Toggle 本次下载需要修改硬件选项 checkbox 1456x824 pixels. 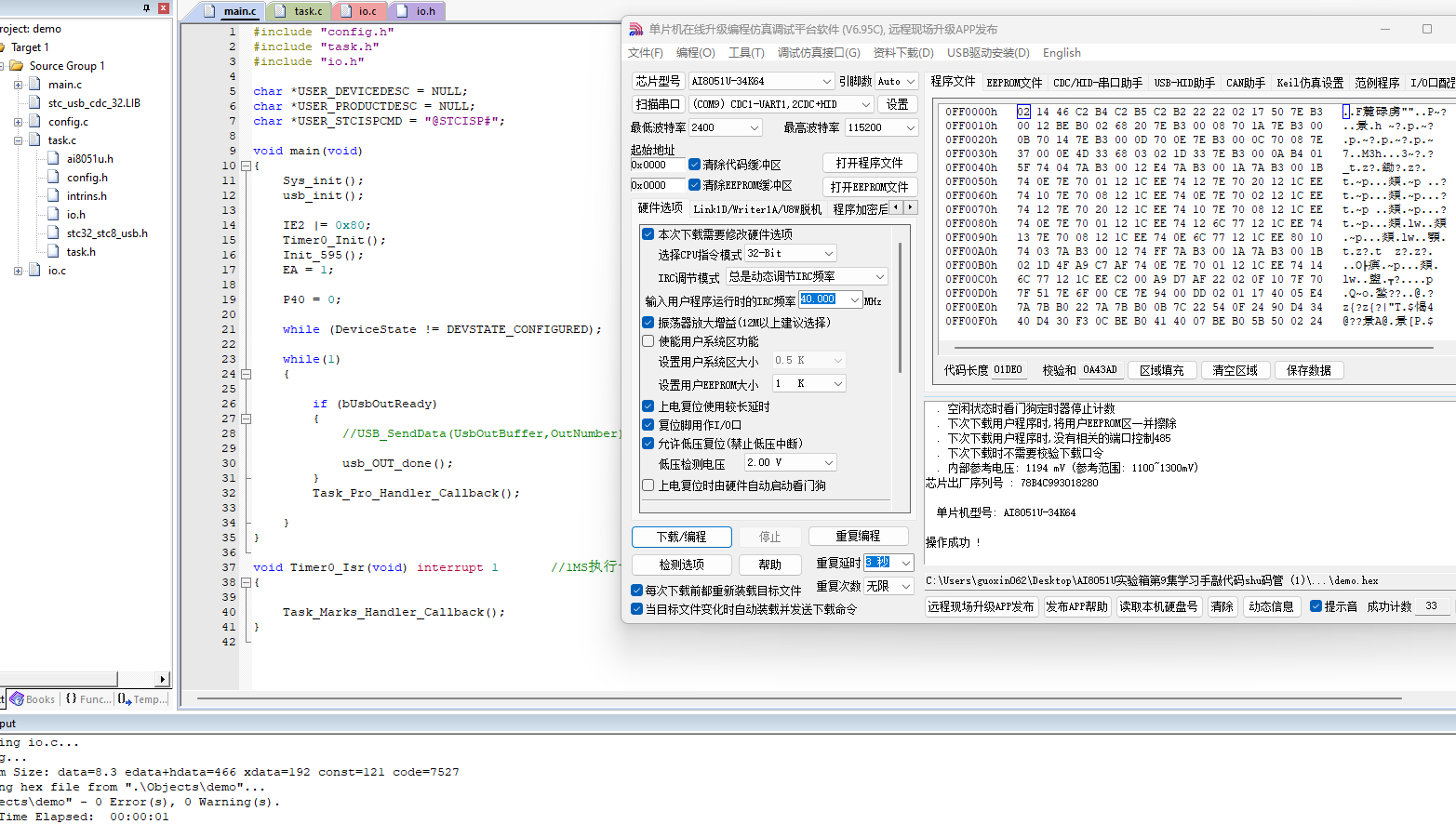click(648, 234)
